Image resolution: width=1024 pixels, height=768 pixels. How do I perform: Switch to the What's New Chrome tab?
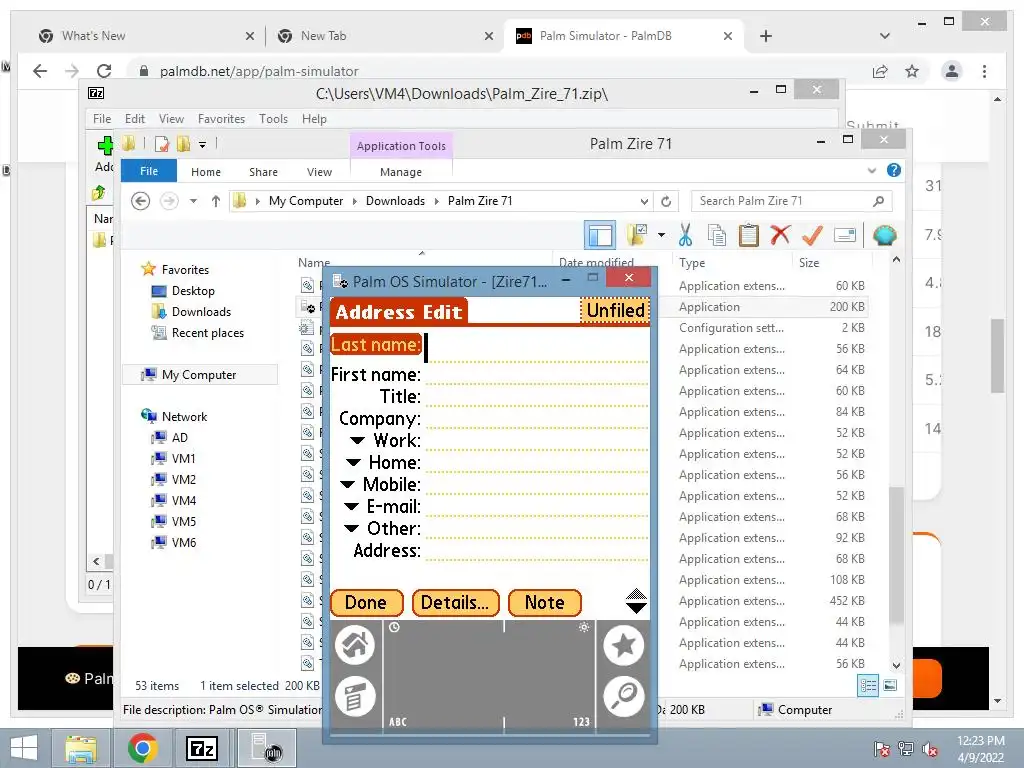(145, 36)
